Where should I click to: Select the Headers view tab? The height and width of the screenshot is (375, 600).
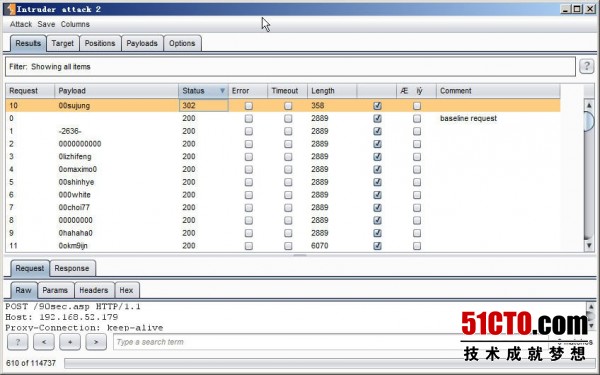94,290
